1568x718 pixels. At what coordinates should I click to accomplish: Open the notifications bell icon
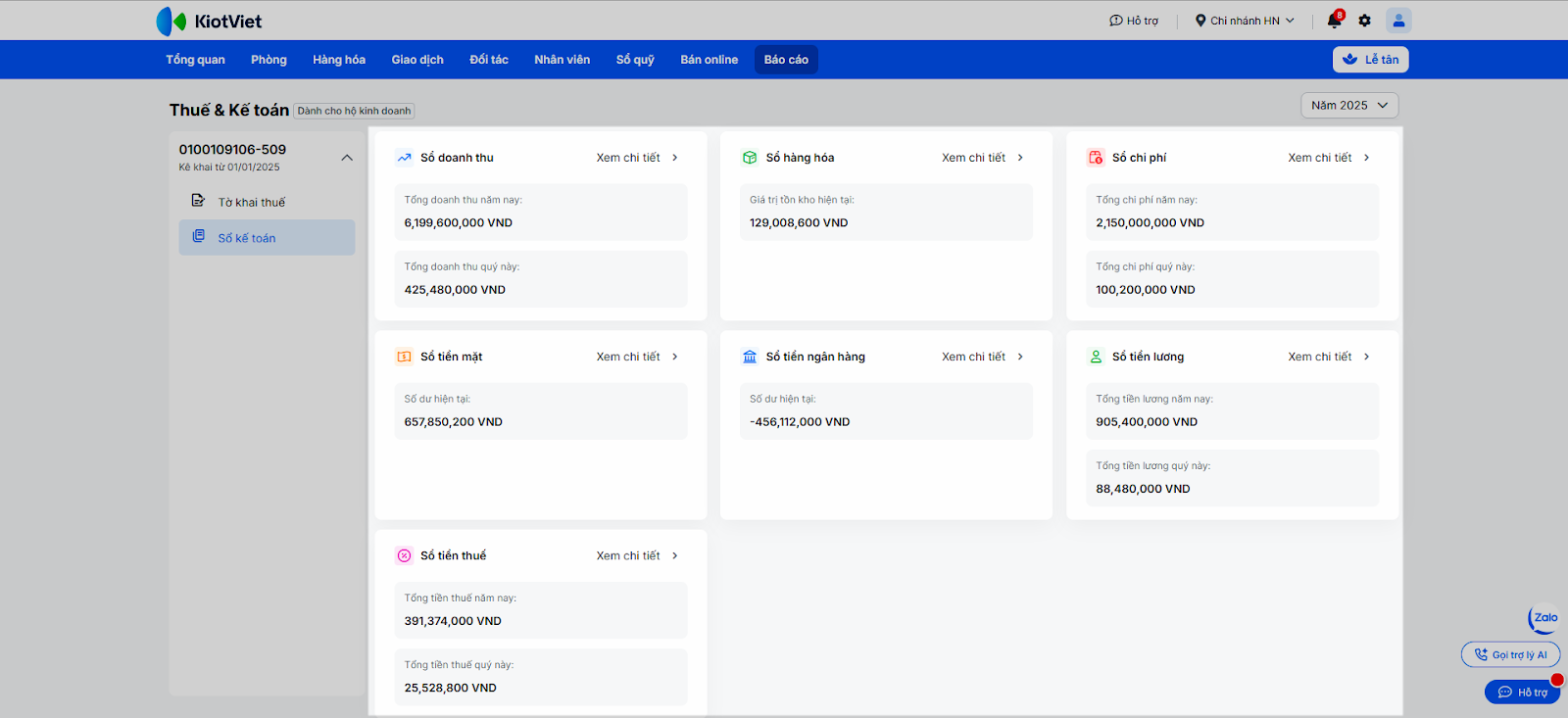pos(1334,21)
